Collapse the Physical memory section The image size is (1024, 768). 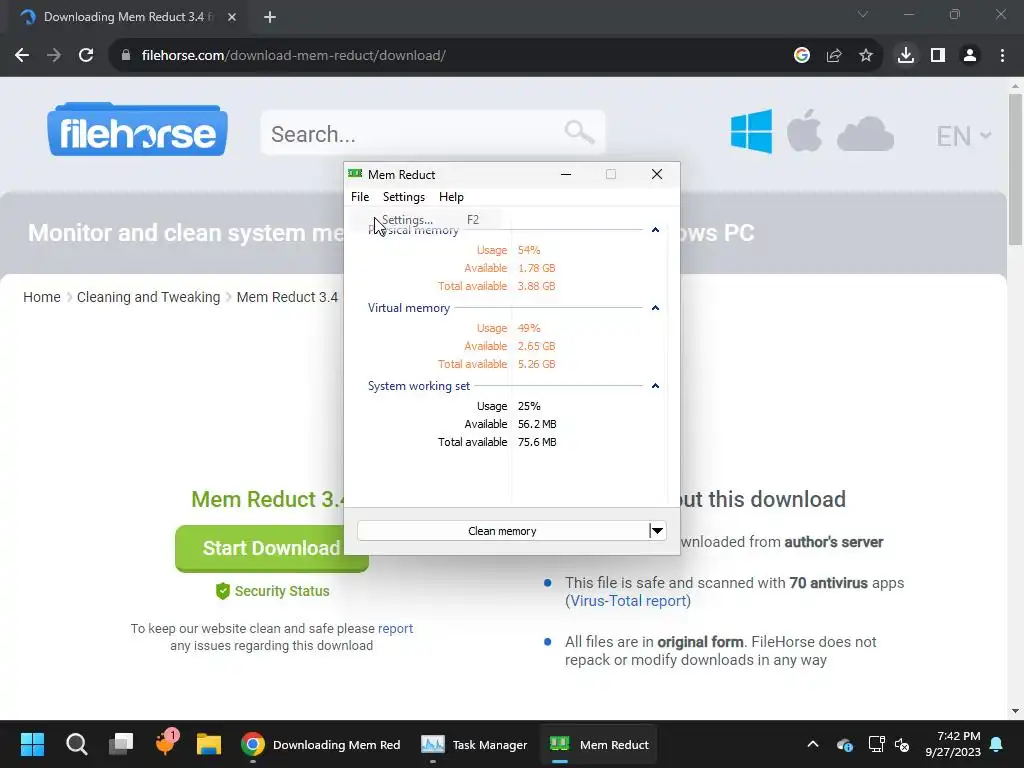655,230
